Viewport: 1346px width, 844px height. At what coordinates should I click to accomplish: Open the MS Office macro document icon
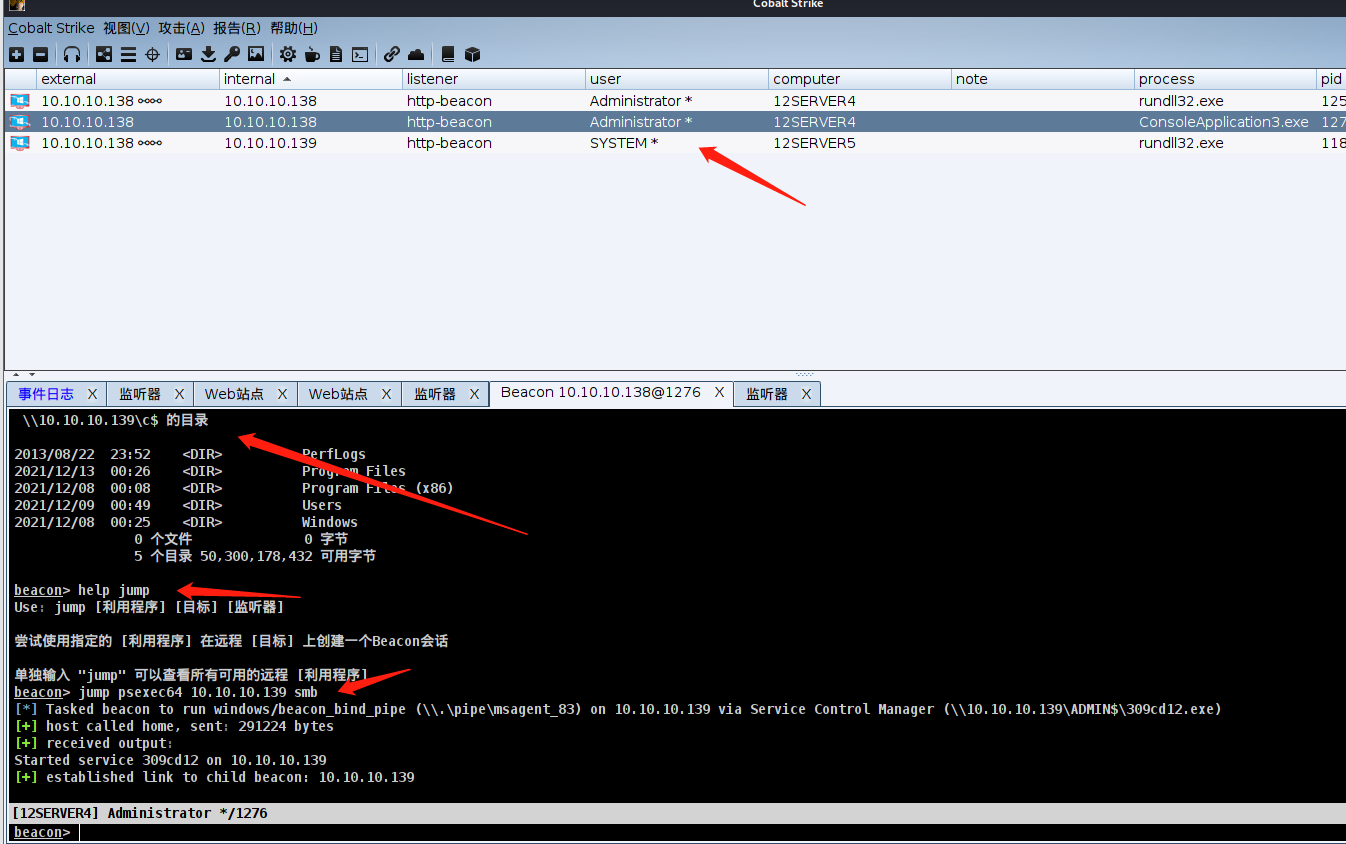(x=336, y=54)
